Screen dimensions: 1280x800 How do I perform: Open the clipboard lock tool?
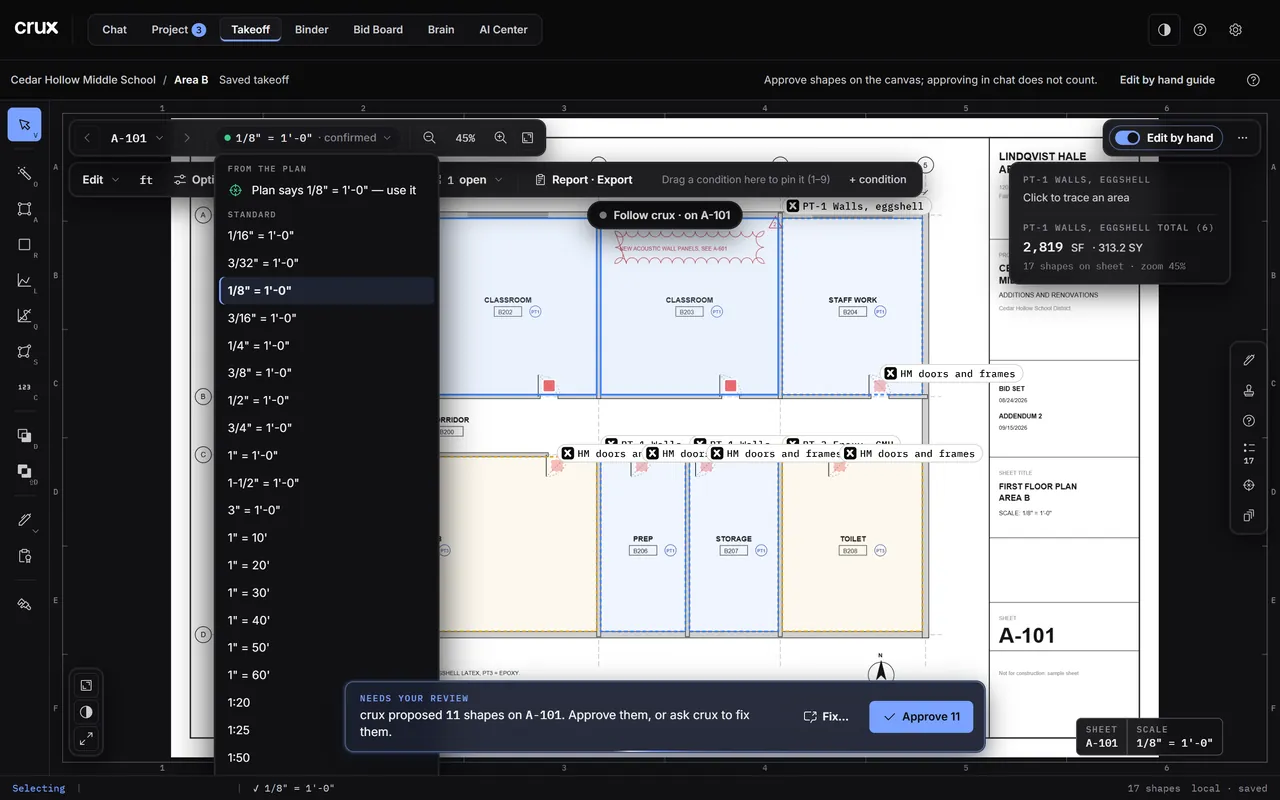click(x=25, y=556)
